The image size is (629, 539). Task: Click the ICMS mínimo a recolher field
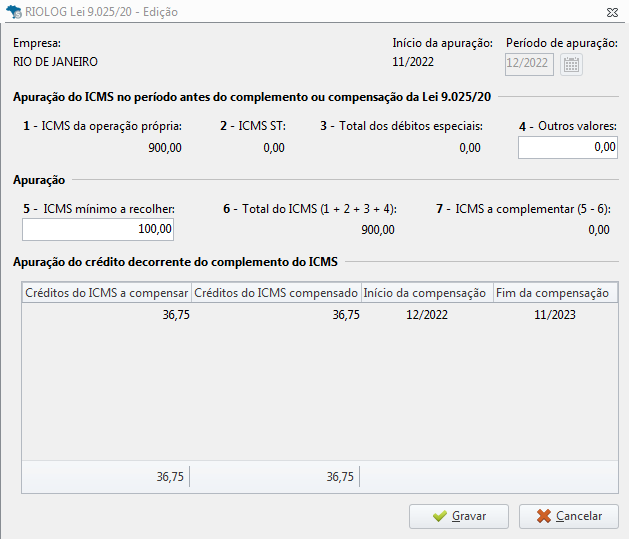point(98,229)
